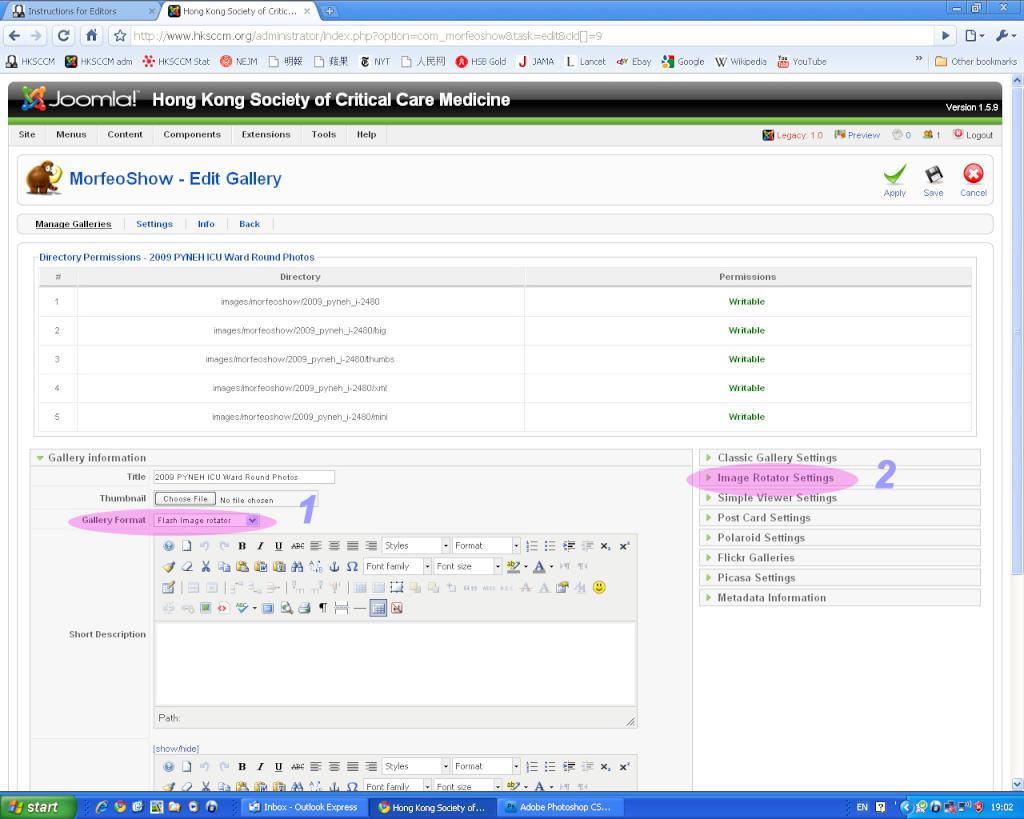The height and width of the screenshot is (819, 1024).
Task: Open the Tools menu
Action: [323, 135]
